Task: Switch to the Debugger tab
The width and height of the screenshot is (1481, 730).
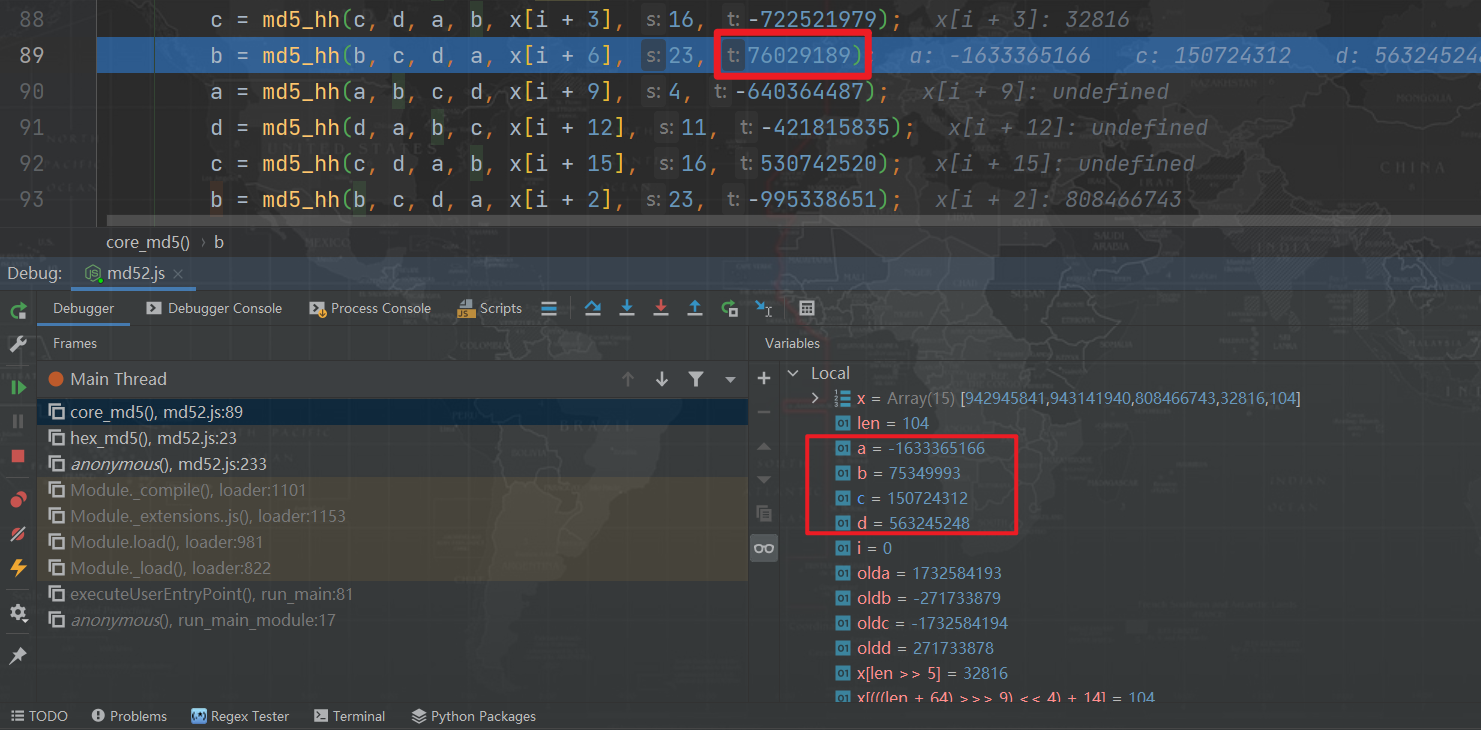Action: (84, 308)
